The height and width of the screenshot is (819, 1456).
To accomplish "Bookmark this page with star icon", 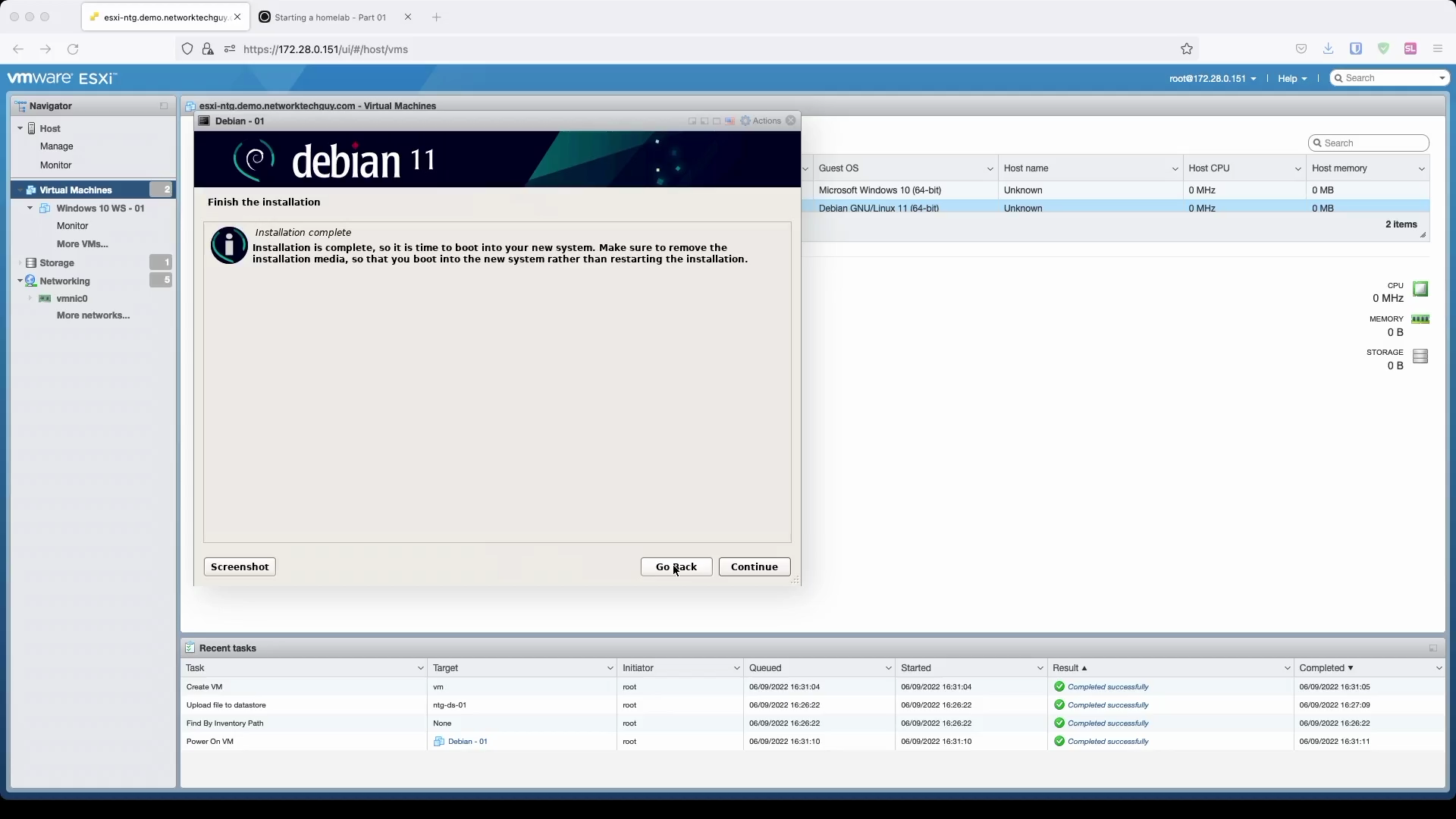I will (1187, 49).
